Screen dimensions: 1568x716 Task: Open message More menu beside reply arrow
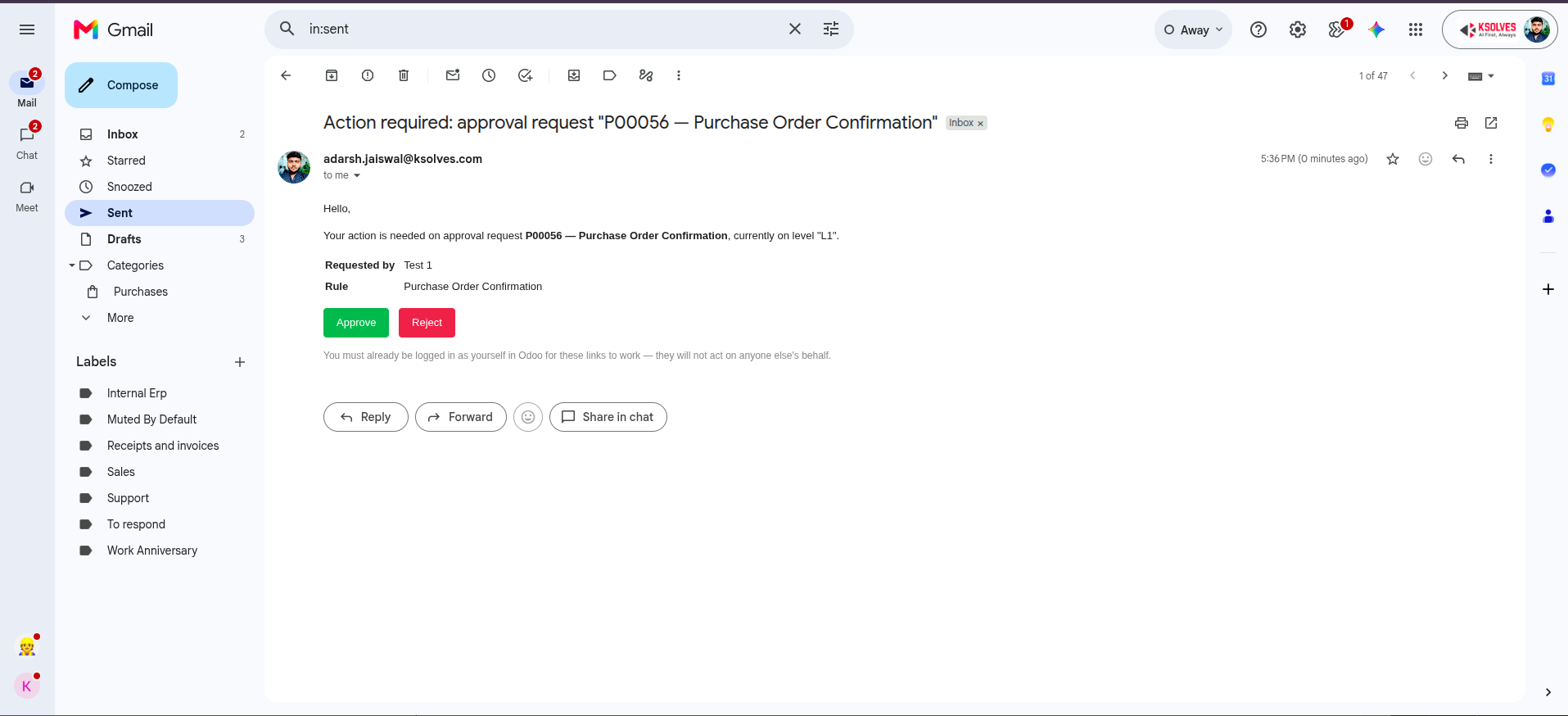tap(1491, 159)
